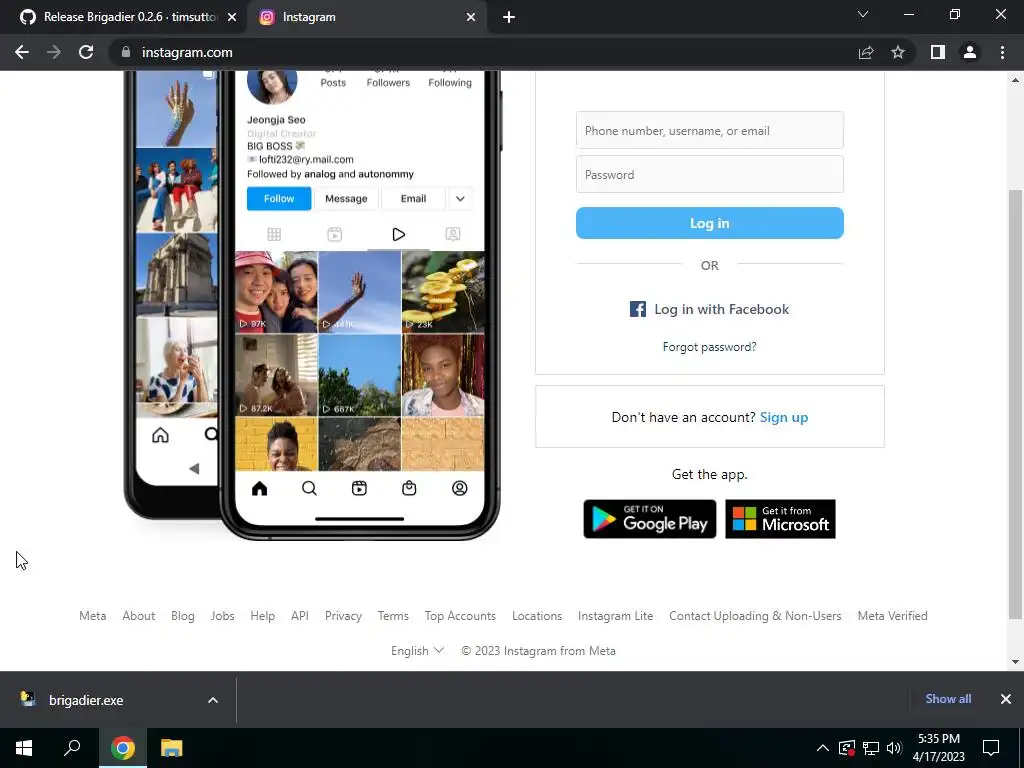Go back using the browser back arrow

click(x=22, y=52)
